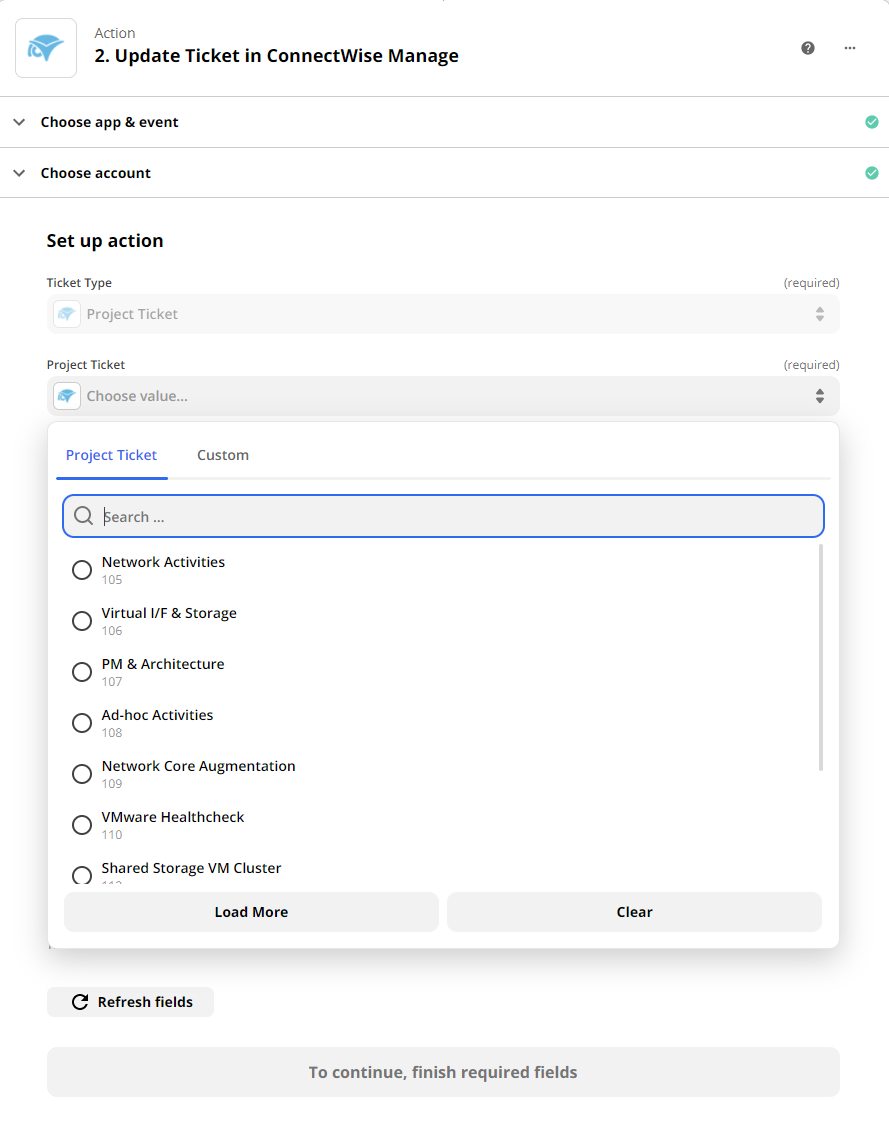Click the magnifier icon in search box
This screenshot has height=1135, width=889.
(83, 516)
